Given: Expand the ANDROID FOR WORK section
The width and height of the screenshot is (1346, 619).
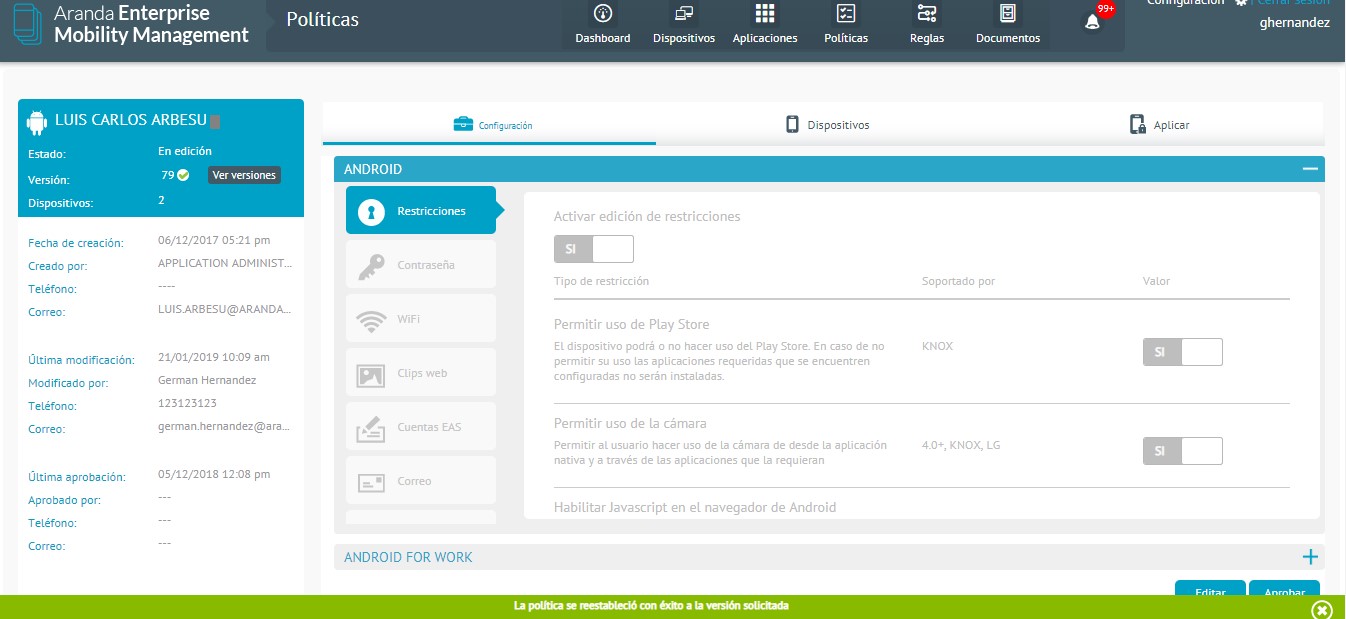Looking at the screenshot, I should click(1310, 557).
